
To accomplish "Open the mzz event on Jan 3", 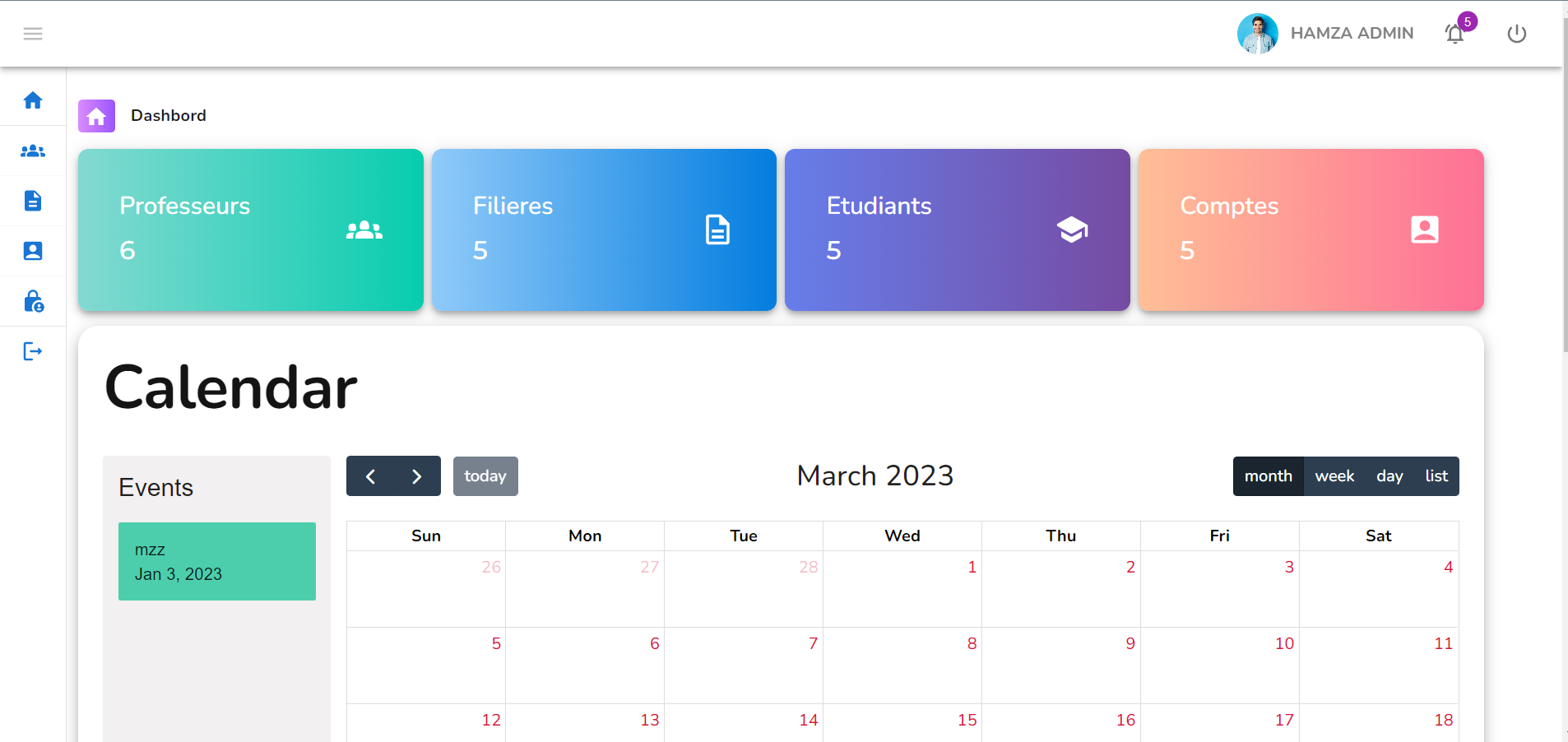I will point(216,561).
